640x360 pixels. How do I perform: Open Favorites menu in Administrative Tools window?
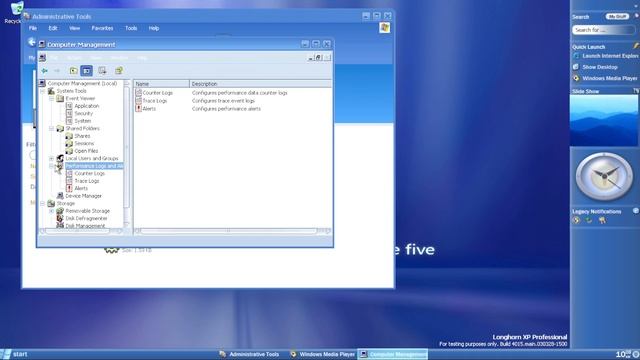(x=102, y=28)
